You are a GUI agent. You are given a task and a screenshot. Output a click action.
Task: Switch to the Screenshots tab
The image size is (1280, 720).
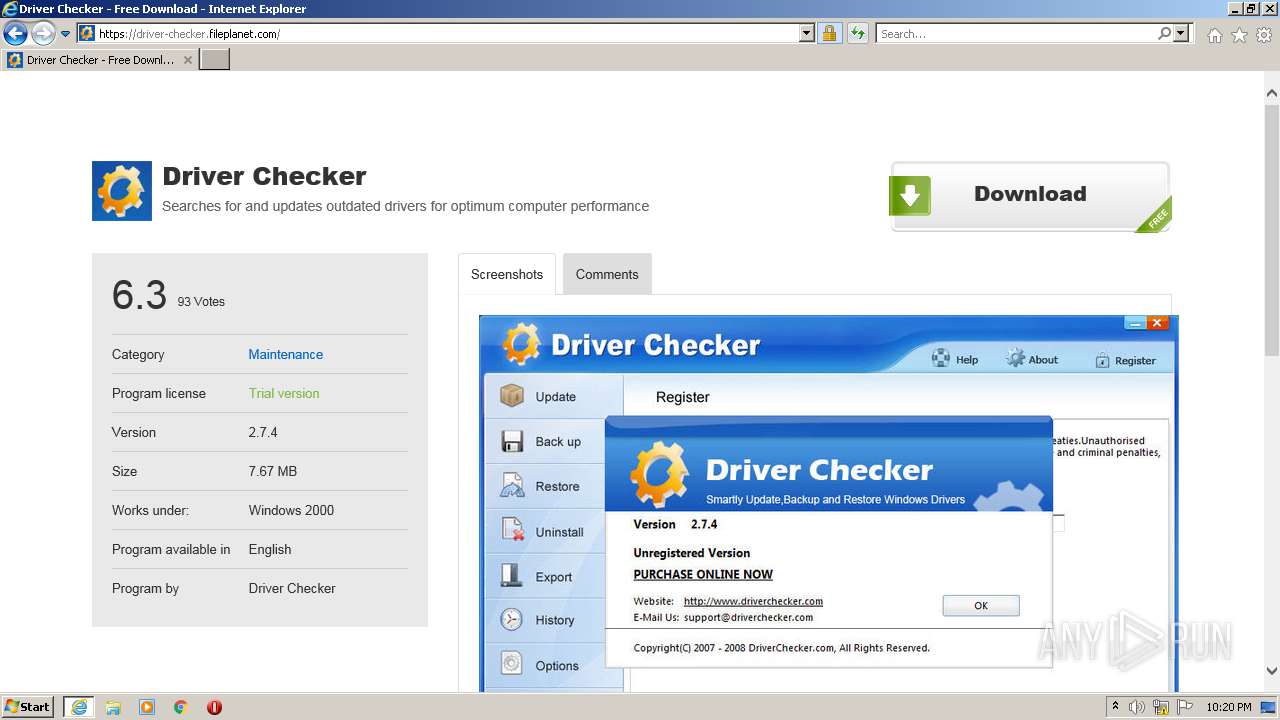[507, 274]
